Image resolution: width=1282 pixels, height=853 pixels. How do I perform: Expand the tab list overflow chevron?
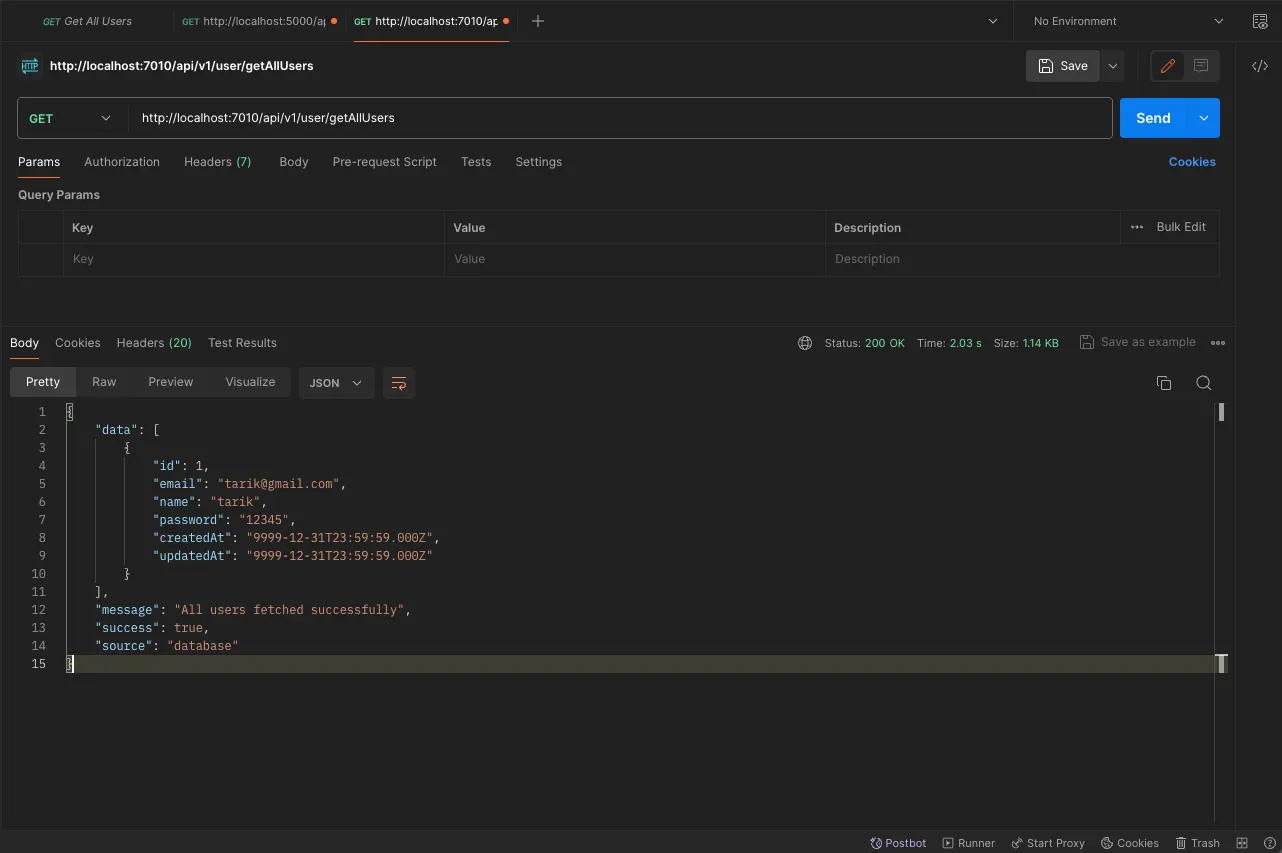pos(993,21)
